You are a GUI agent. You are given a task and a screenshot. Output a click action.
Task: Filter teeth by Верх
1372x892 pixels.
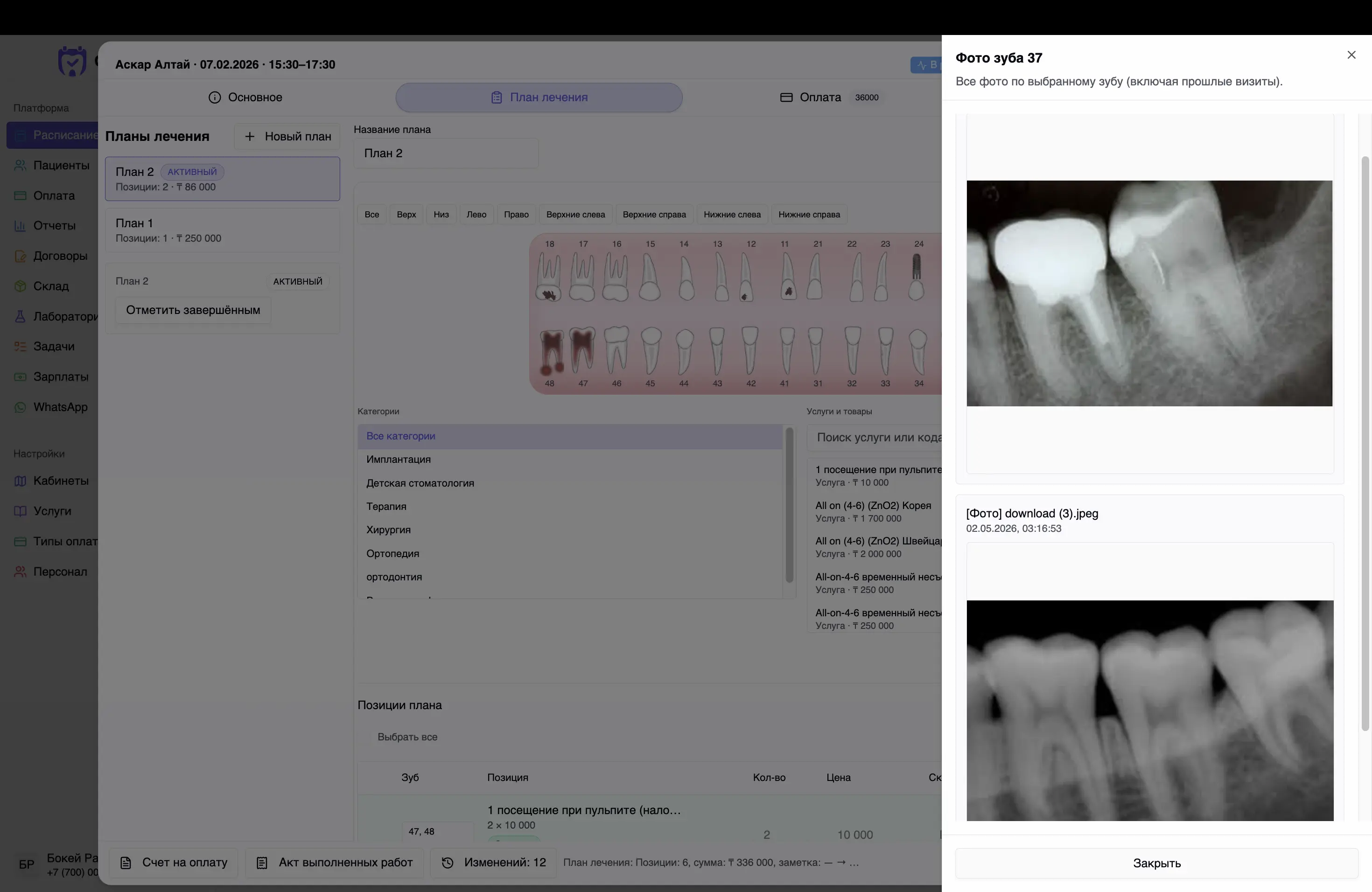point(406,214)
